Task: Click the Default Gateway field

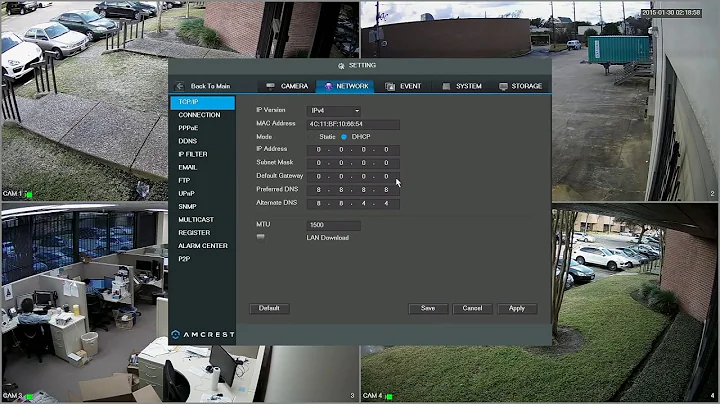Action: (x=353, y=177)
